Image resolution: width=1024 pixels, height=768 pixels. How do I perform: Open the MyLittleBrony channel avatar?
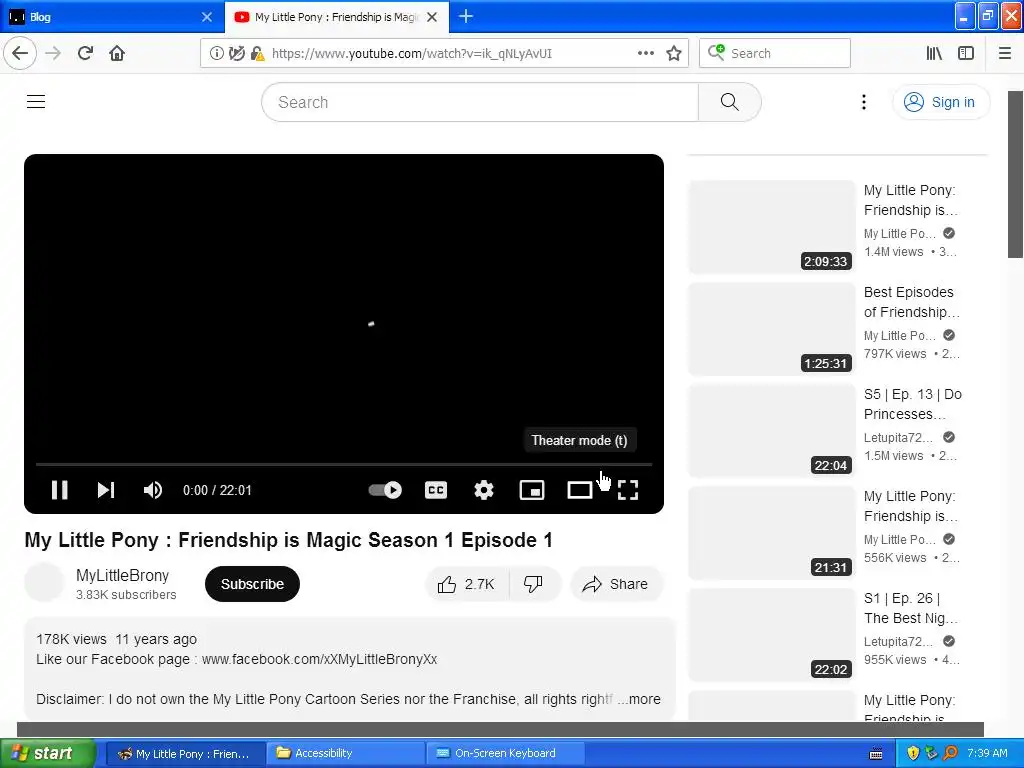click(x=44, y=583)
